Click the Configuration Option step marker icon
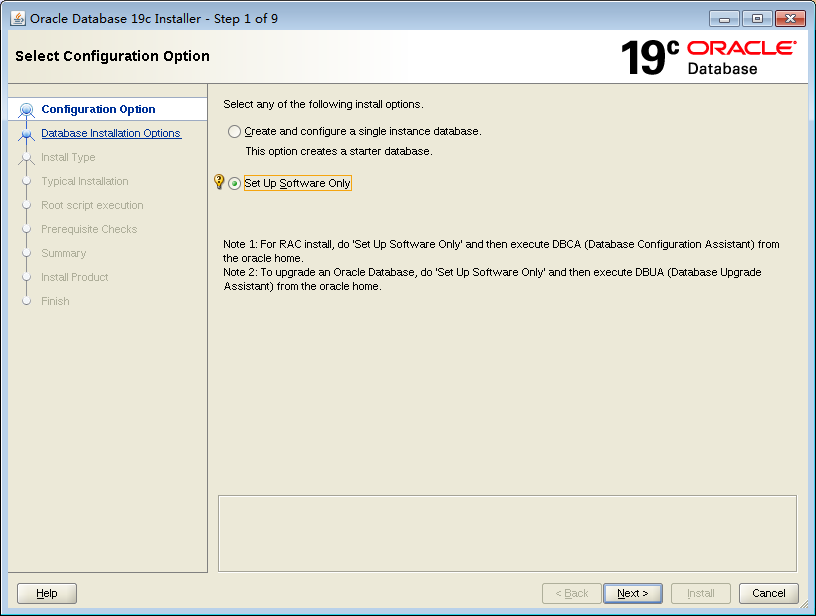816x616 pixels. click(28, 109)
